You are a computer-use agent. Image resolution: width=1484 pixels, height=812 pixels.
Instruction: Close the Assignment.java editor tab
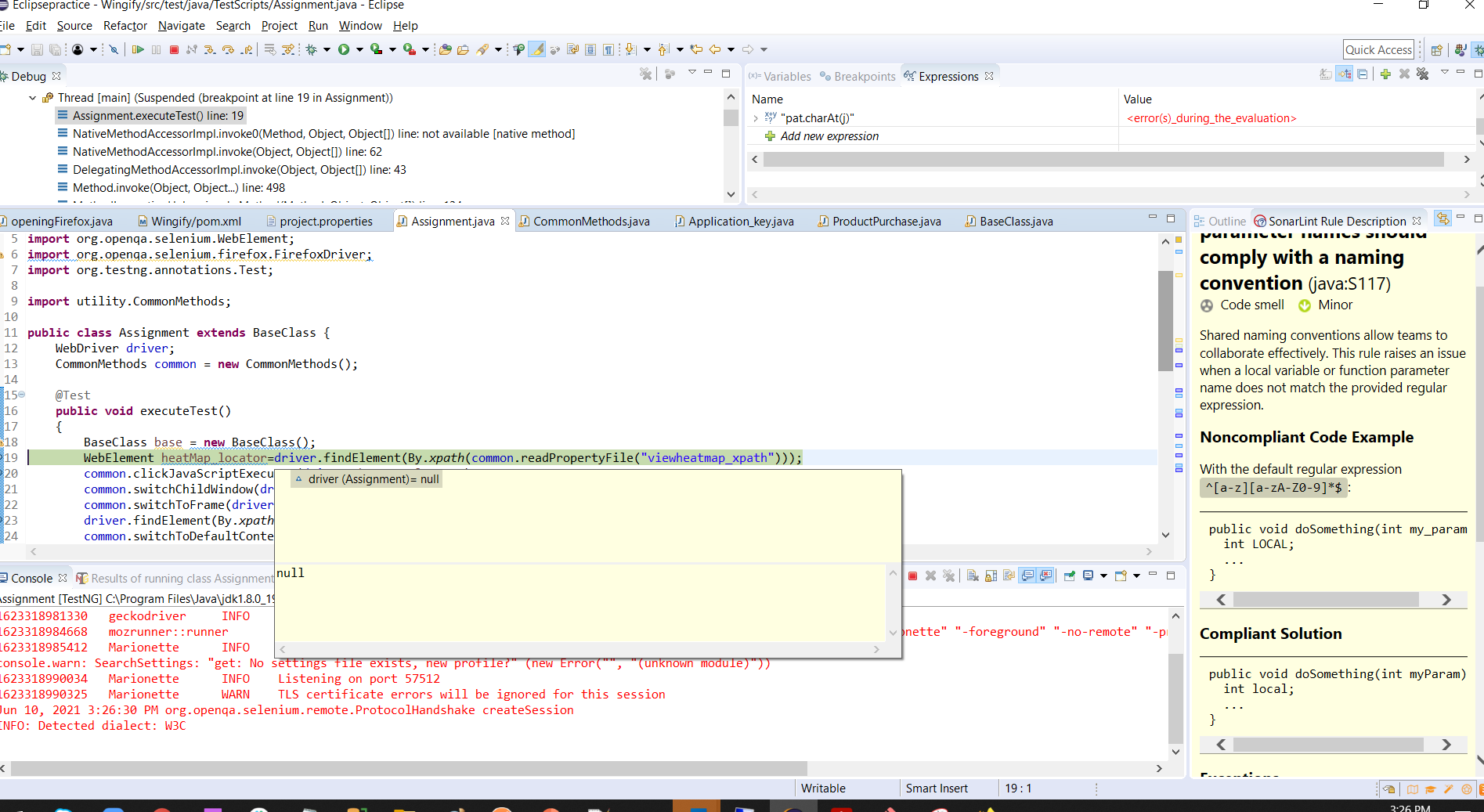[505, 221]
